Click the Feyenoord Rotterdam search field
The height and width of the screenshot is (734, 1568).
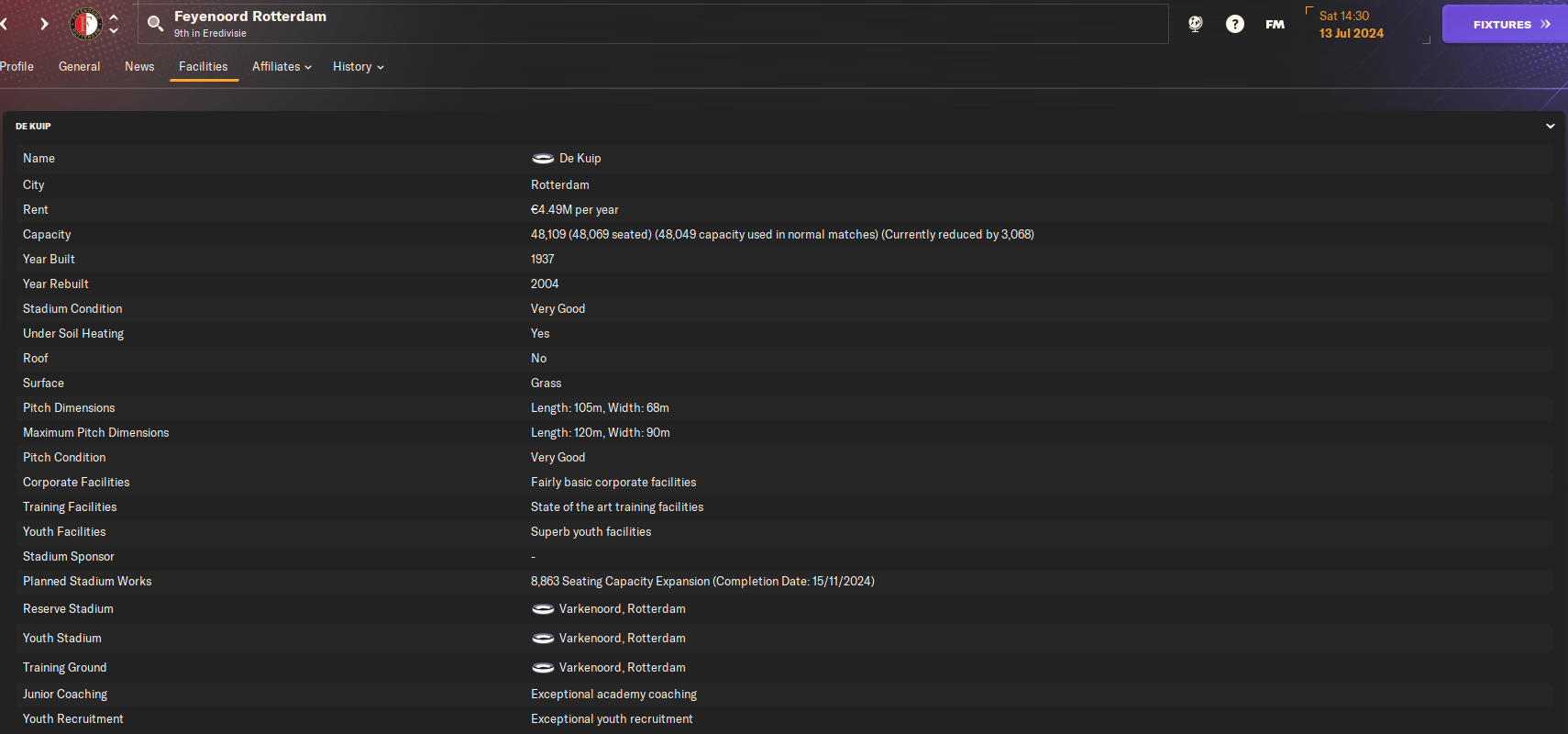coord(653,24)
